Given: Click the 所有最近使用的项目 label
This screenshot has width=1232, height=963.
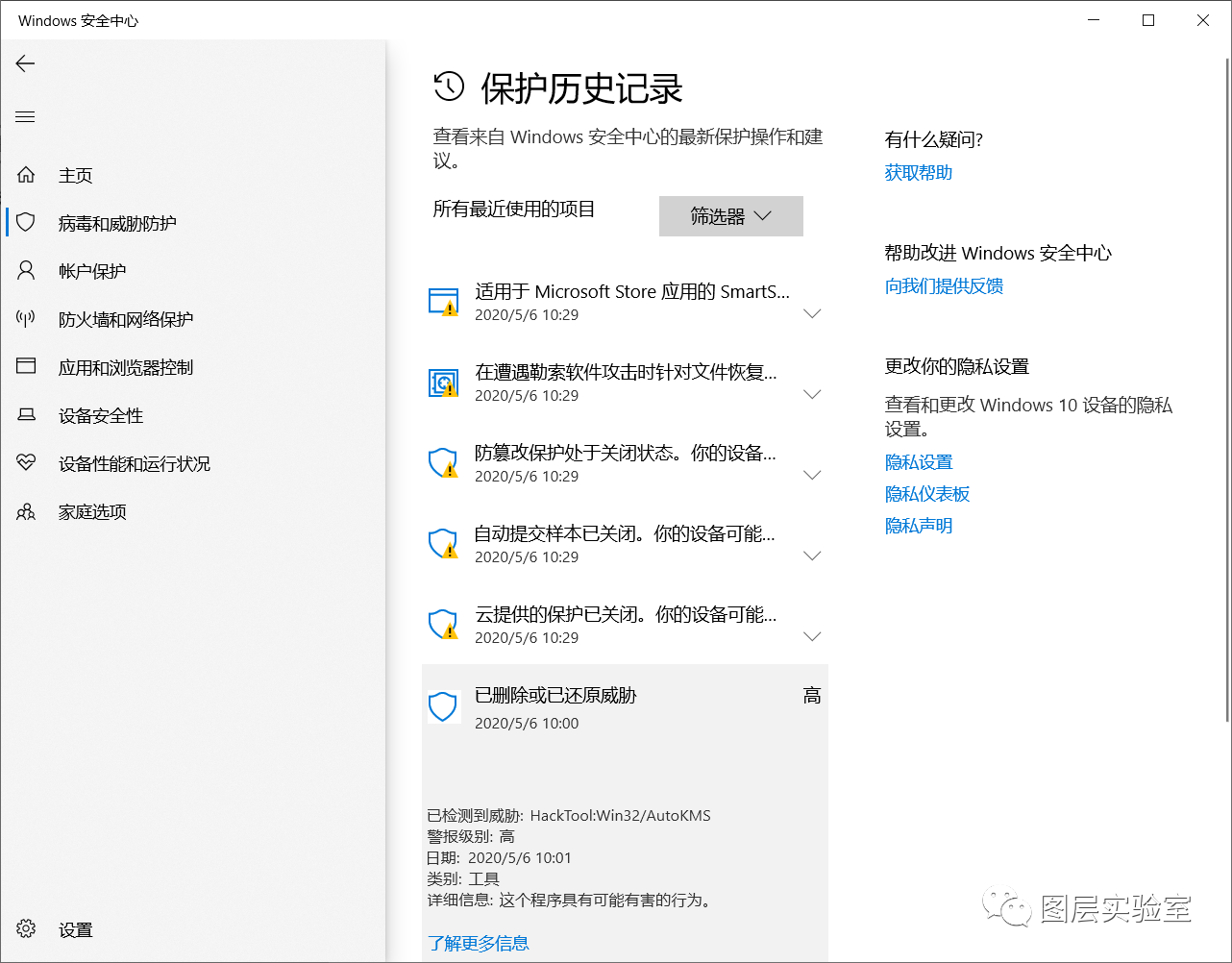Looking at the screenshot, I should pyautogui.click(x=514, y=210).
